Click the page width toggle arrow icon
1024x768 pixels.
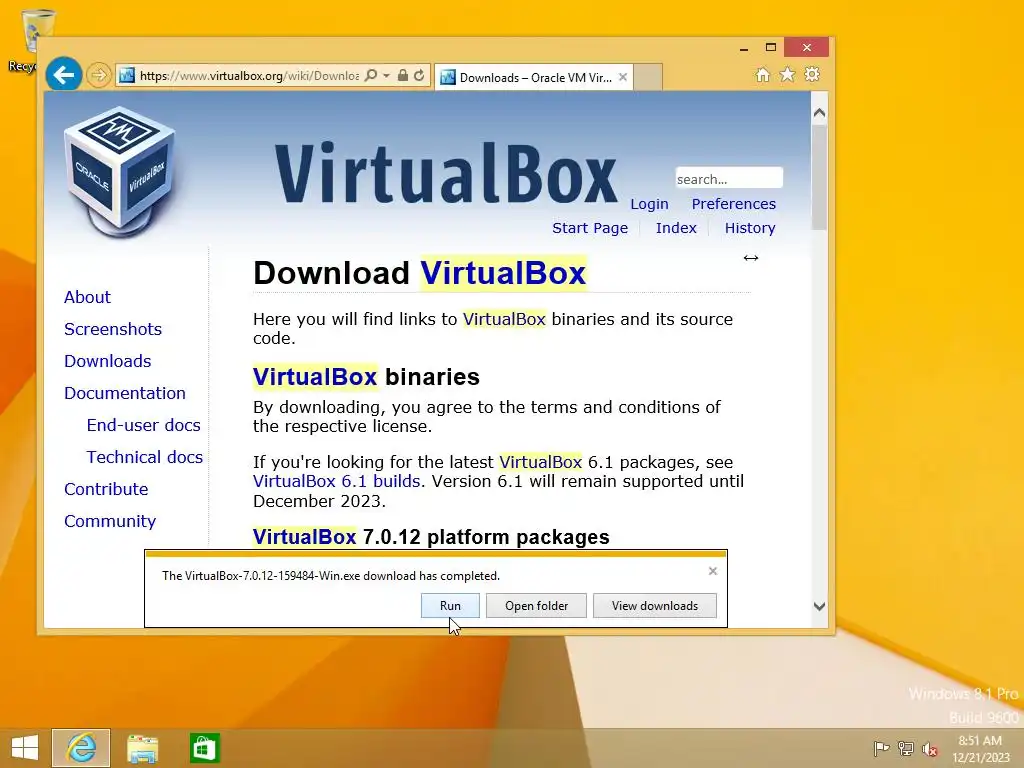pos(750,258)
